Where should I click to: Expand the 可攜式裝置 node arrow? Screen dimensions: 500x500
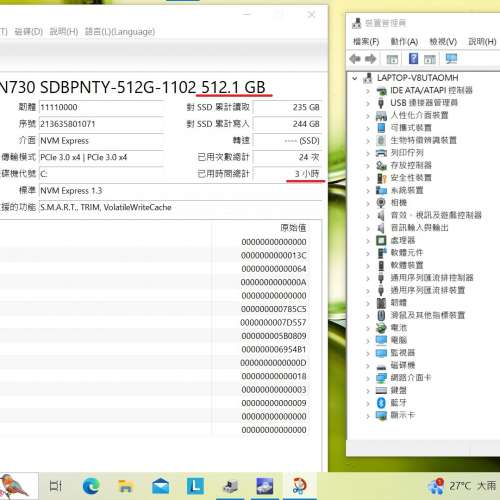[368, 128]
